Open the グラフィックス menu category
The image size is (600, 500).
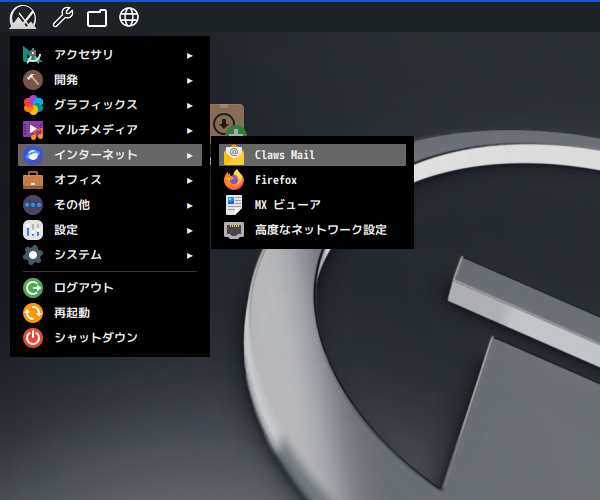click(110, 105)
